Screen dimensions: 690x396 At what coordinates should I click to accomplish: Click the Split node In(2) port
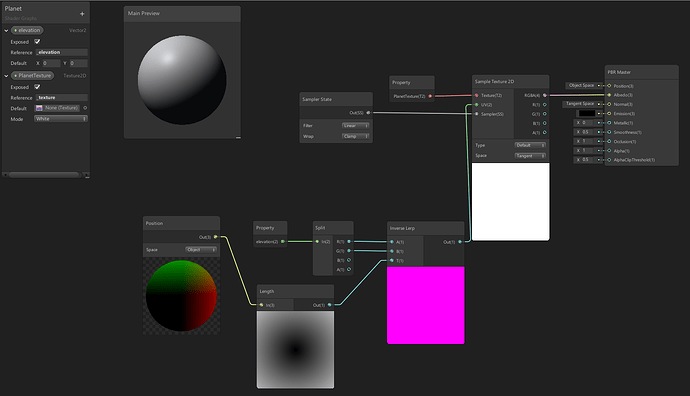[x=317, y=242]
